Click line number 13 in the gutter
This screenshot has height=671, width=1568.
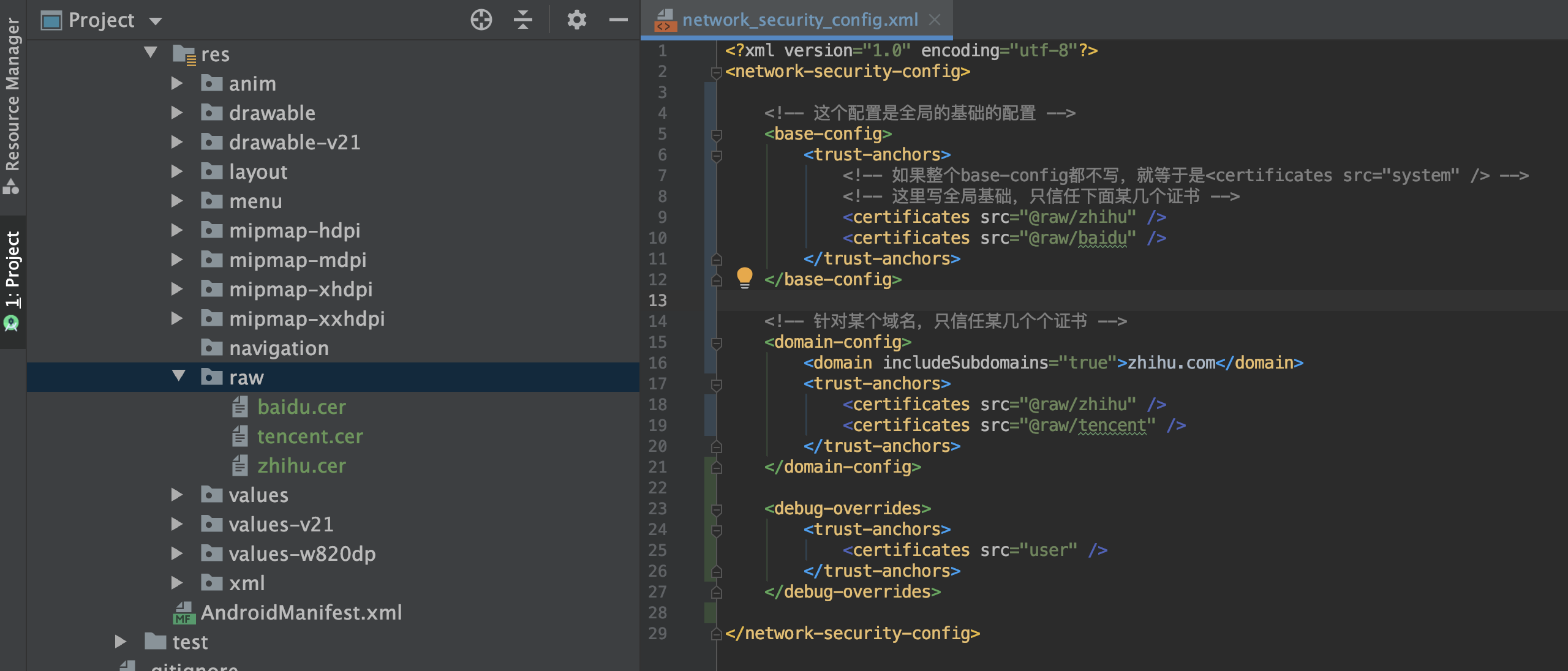tap(657, 301)
